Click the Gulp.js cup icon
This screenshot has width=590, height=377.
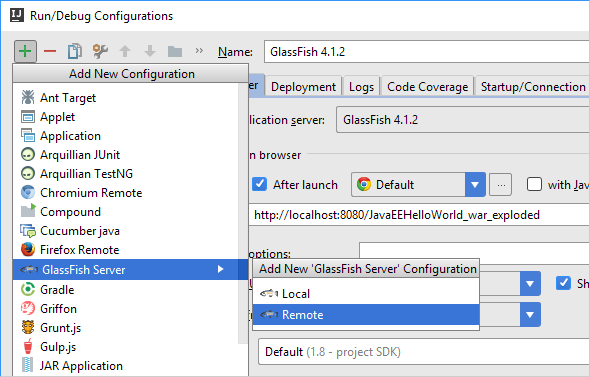point(28,346)
